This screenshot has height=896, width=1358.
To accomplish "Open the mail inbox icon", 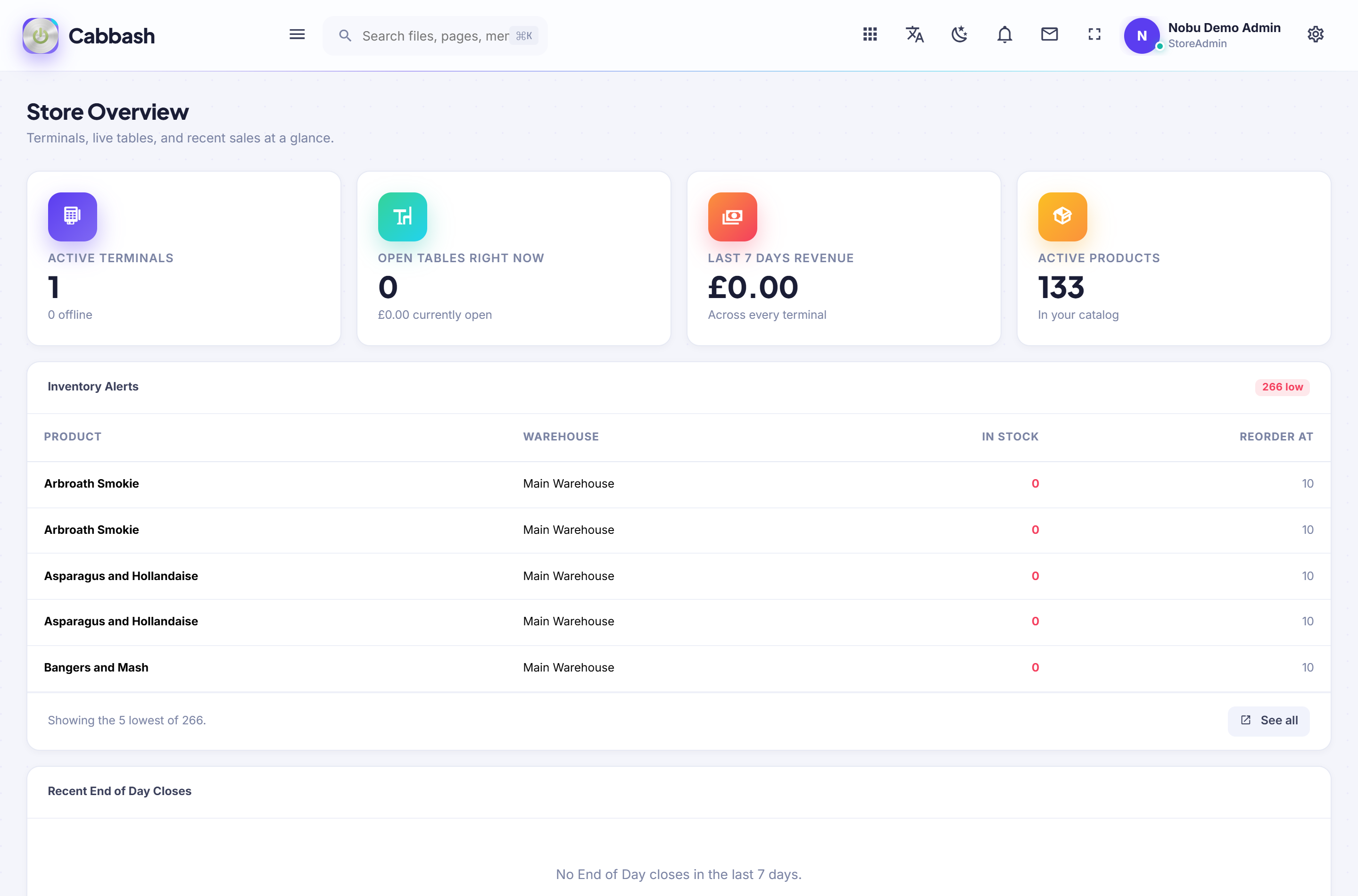I will (1049, 35).
